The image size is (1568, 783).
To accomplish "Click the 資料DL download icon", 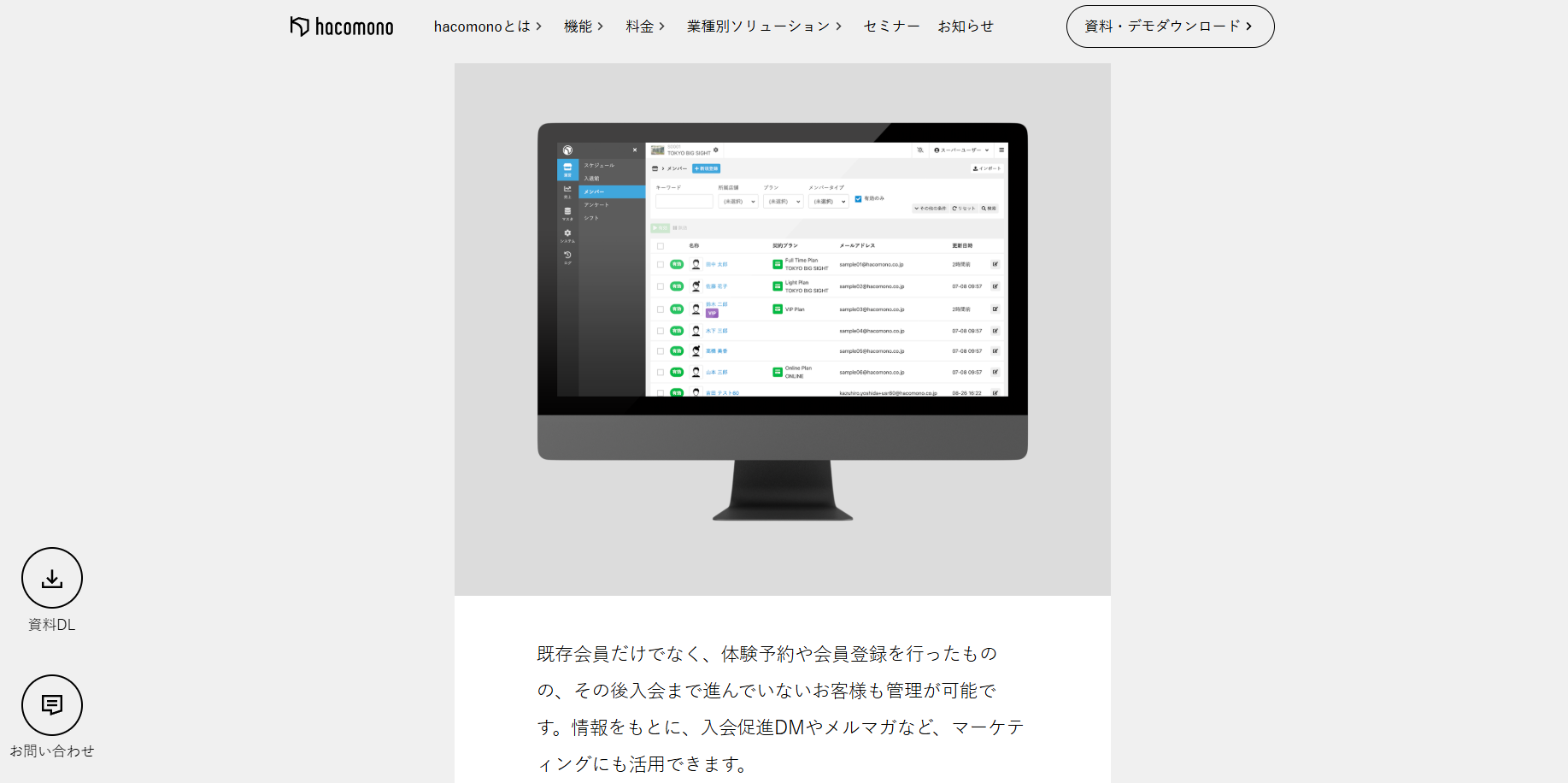I will point(52,579).
